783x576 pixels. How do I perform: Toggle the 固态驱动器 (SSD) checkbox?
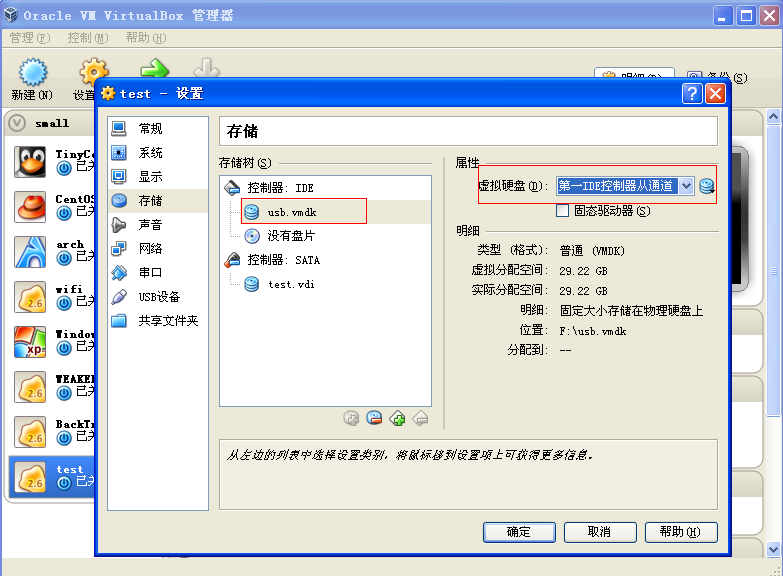(562, 211)
